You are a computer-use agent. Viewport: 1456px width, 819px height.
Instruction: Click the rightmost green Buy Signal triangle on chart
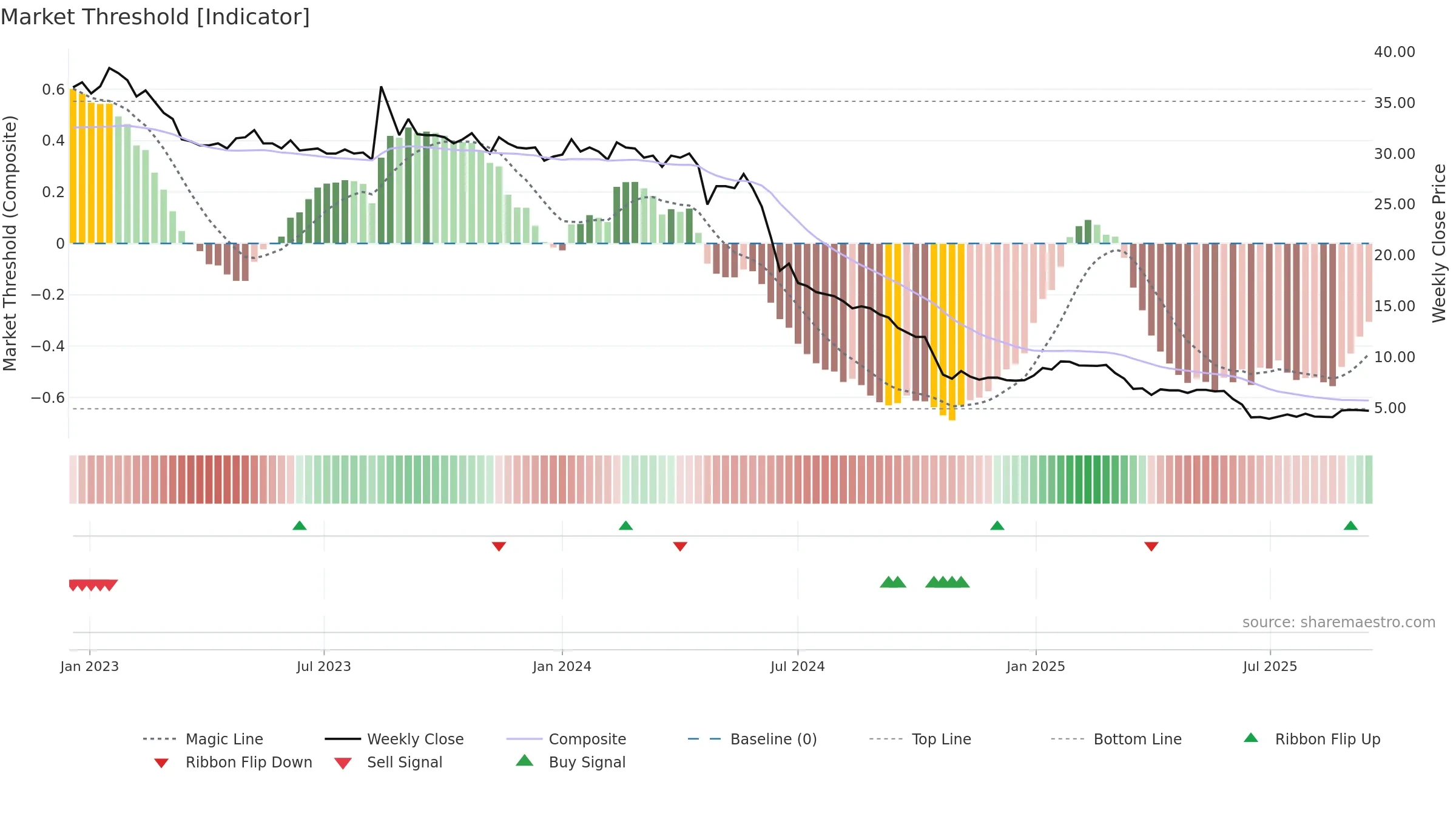(962, 582)
